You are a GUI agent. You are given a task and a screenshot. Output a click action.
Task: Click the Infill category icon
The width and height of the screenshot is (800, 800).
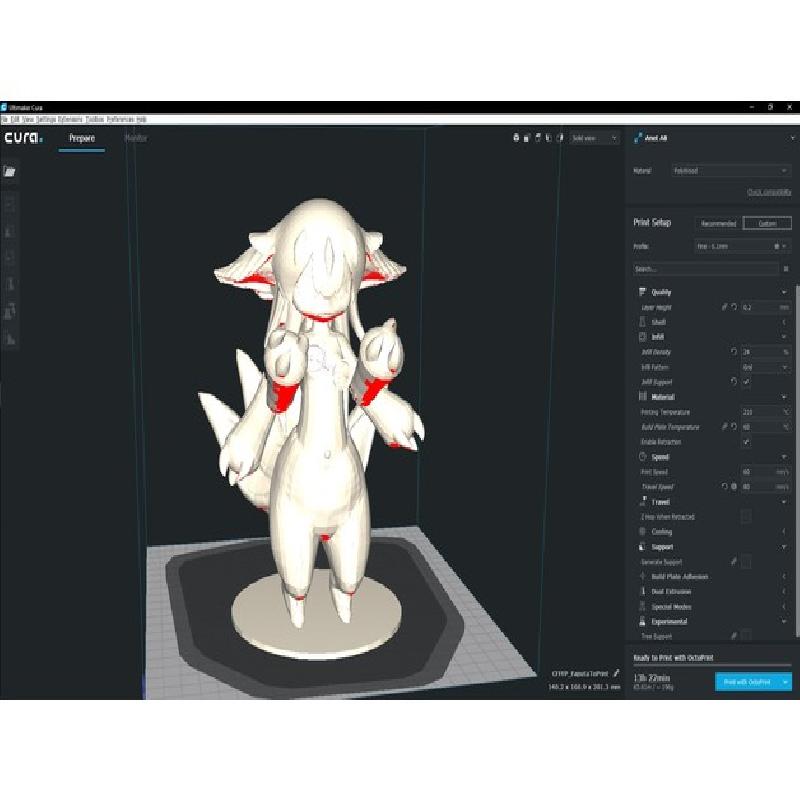click(x=641, y=337)
